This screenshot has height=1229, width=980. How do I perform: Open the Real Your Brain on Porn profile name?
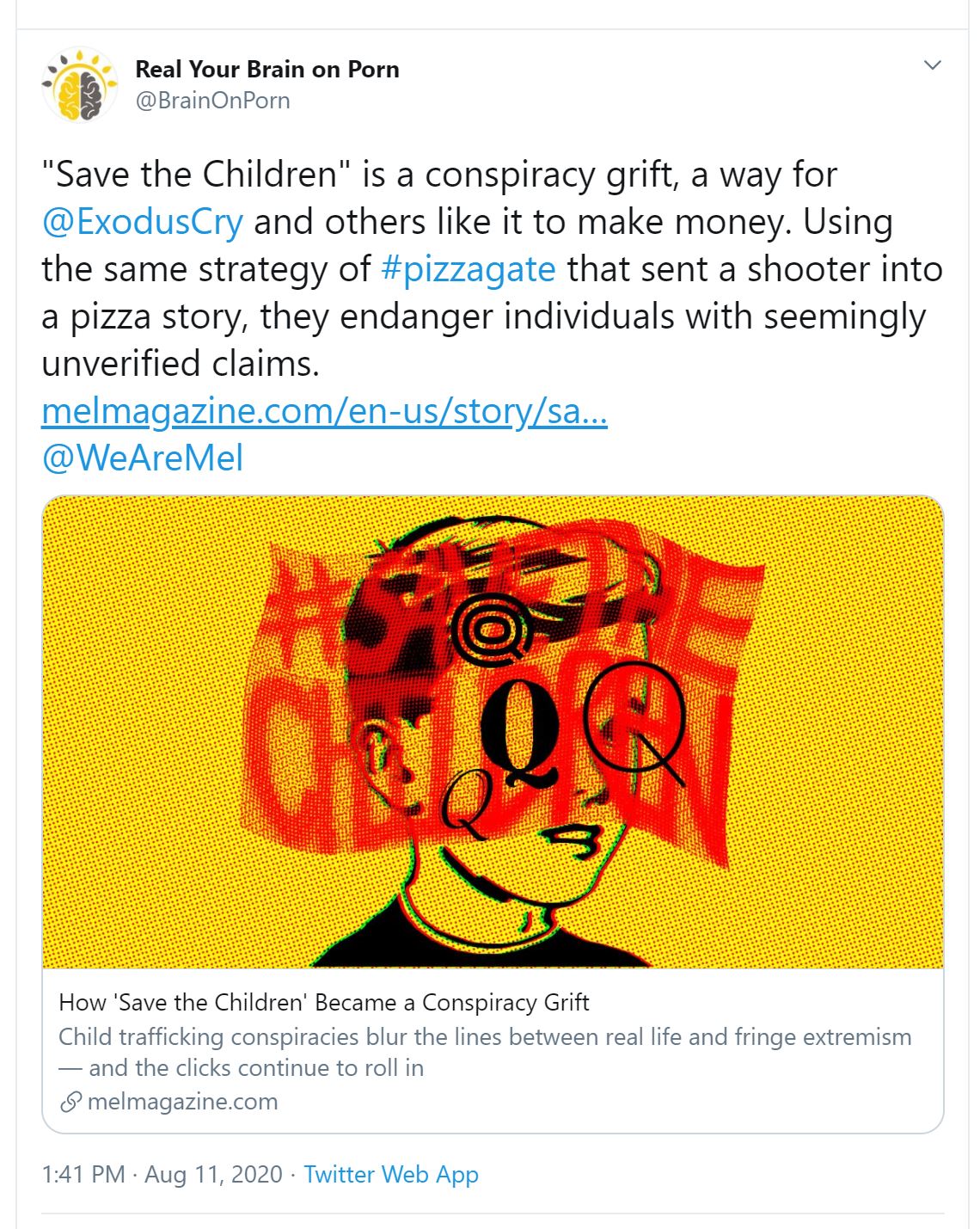pyautogui.click(x=266, y=69)
